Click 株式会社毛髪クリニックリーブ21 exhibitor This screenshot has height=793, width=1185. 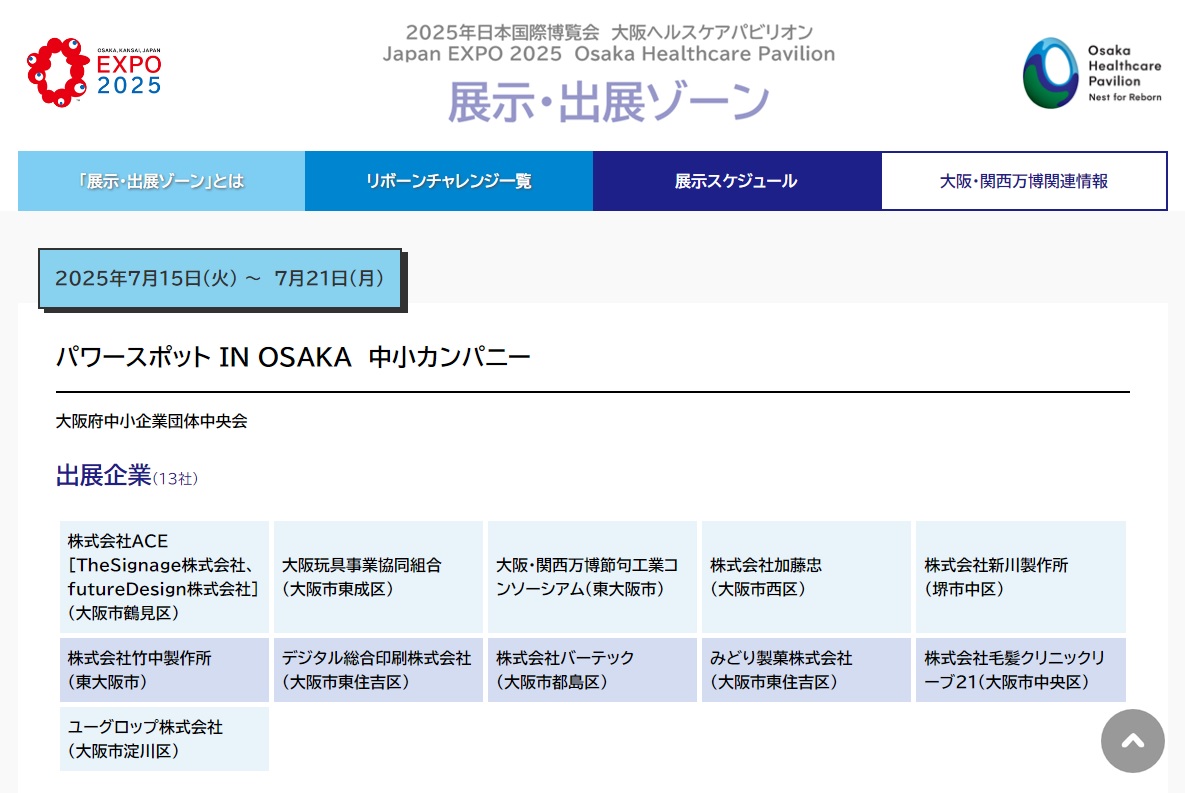pos(1020,670)
